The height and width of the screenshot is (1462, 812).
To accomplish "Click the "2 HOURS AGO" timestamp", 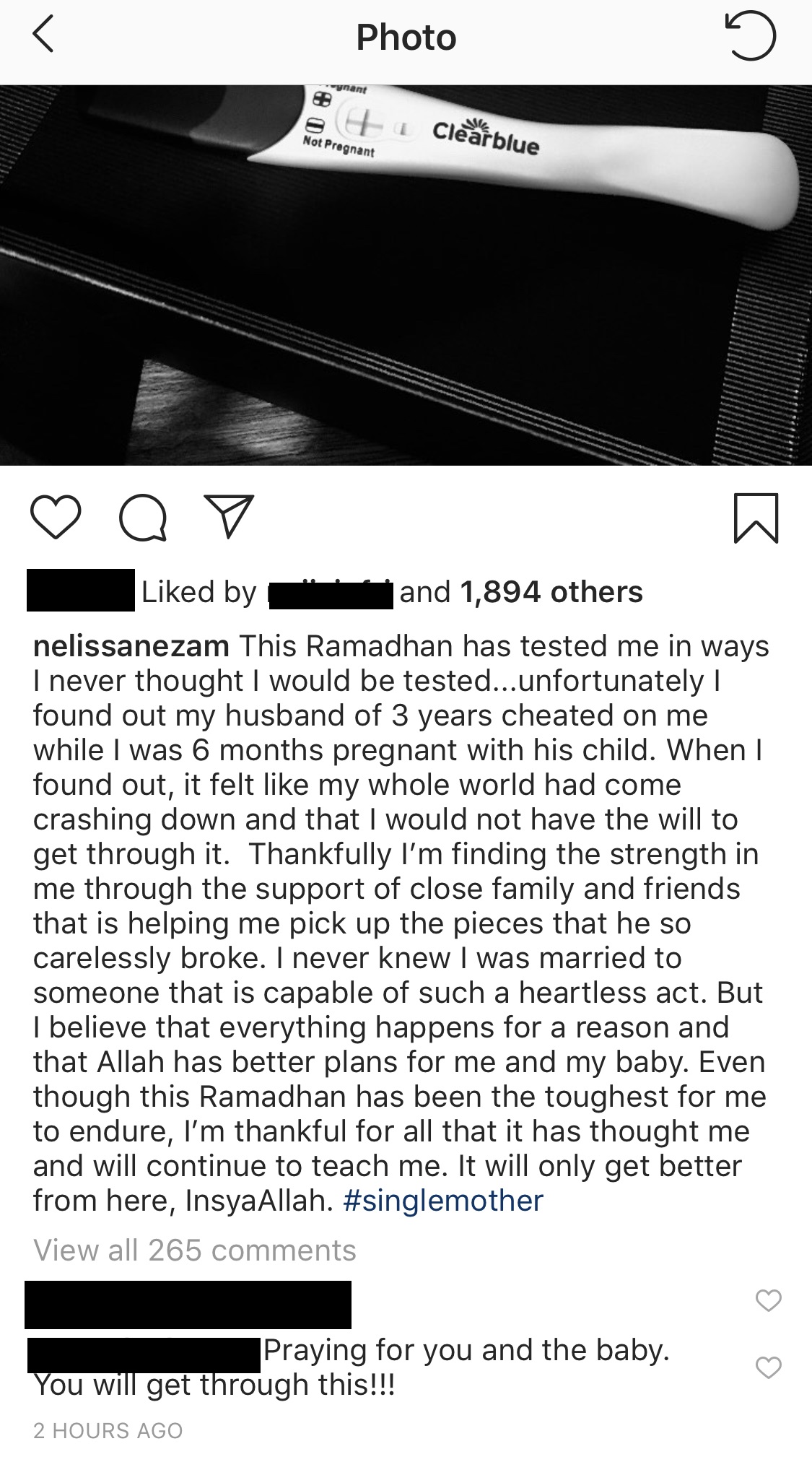I will tap(108, 1430).
